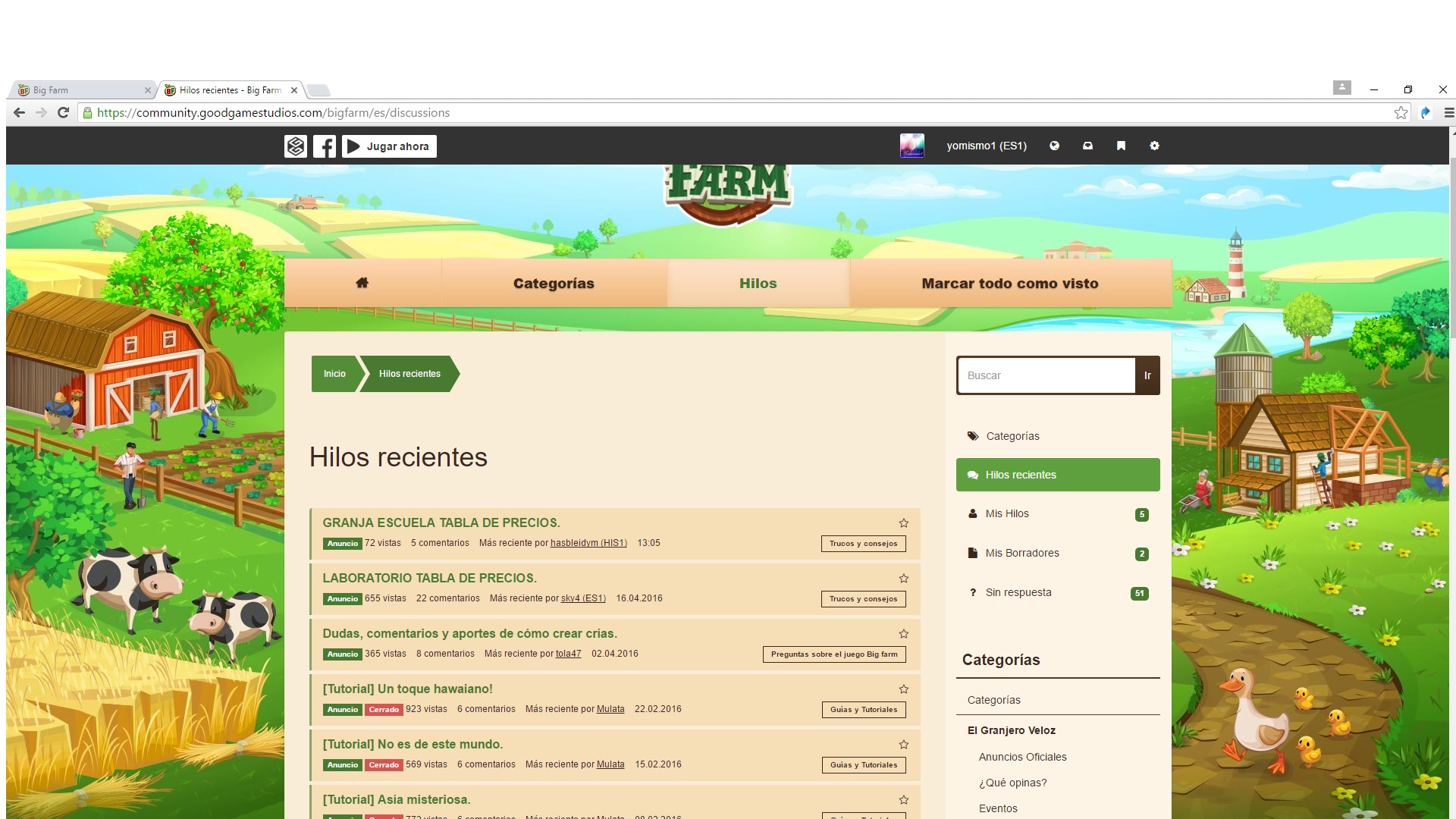Toggle star on LABORATORIO TABLA DE PRECIOS

tap(903, 579)
